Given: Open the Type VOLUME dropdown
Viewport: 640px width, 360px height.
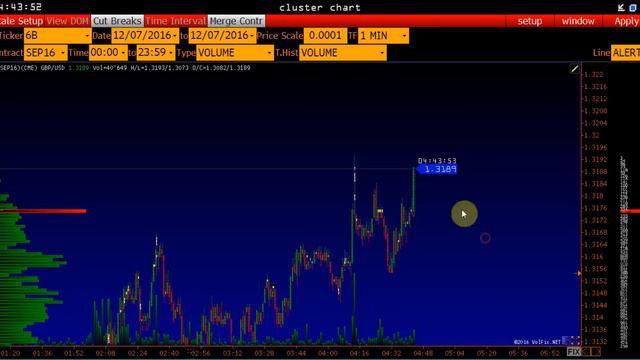Looking at the screenshot, I should click(235, 53).
